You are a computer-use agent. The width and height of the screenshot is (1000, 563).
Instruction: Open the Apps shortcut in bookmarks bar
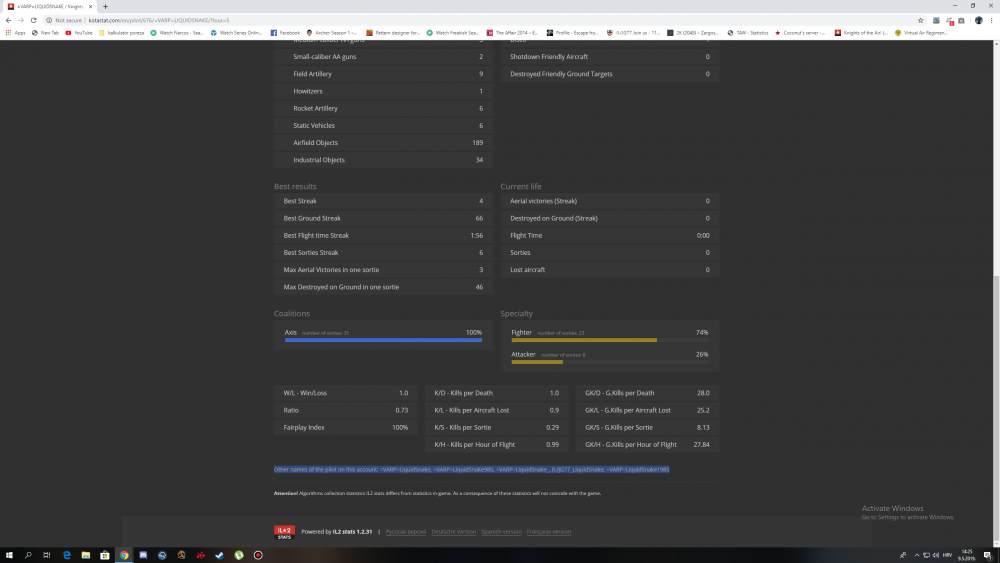point(15,32)
